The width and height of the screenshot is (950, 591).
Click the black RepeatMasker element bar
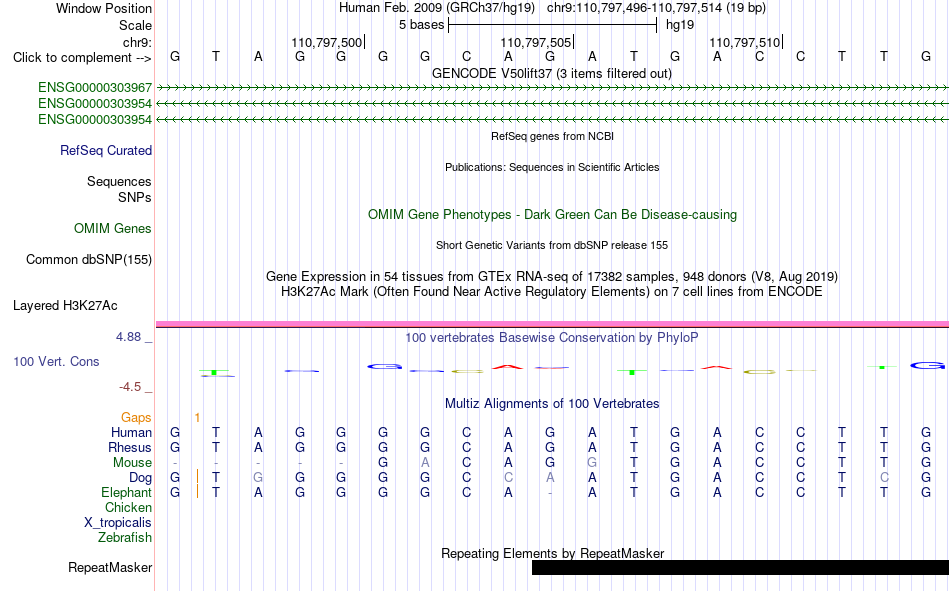click(x=740, y=567)
